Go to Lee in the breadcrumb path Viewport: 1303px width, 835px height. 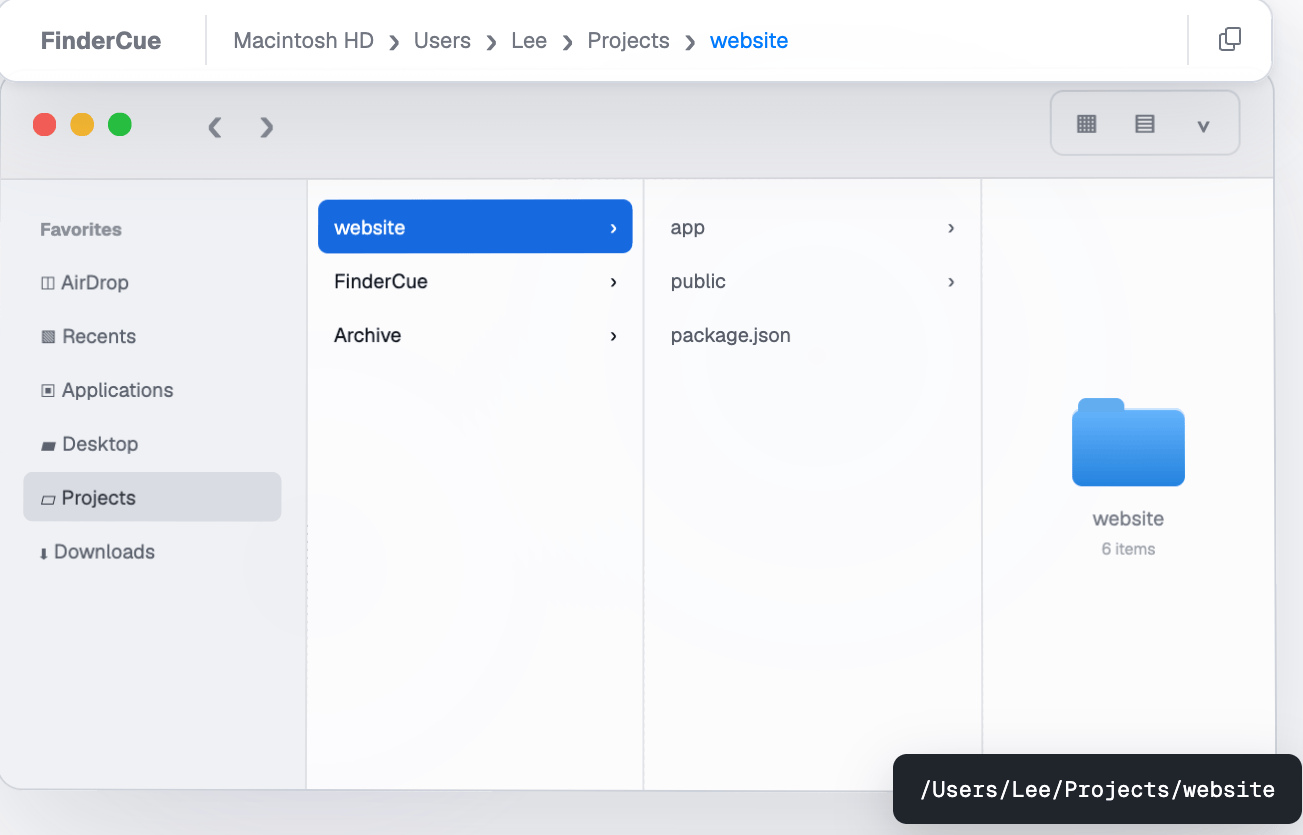pos(529,41)
